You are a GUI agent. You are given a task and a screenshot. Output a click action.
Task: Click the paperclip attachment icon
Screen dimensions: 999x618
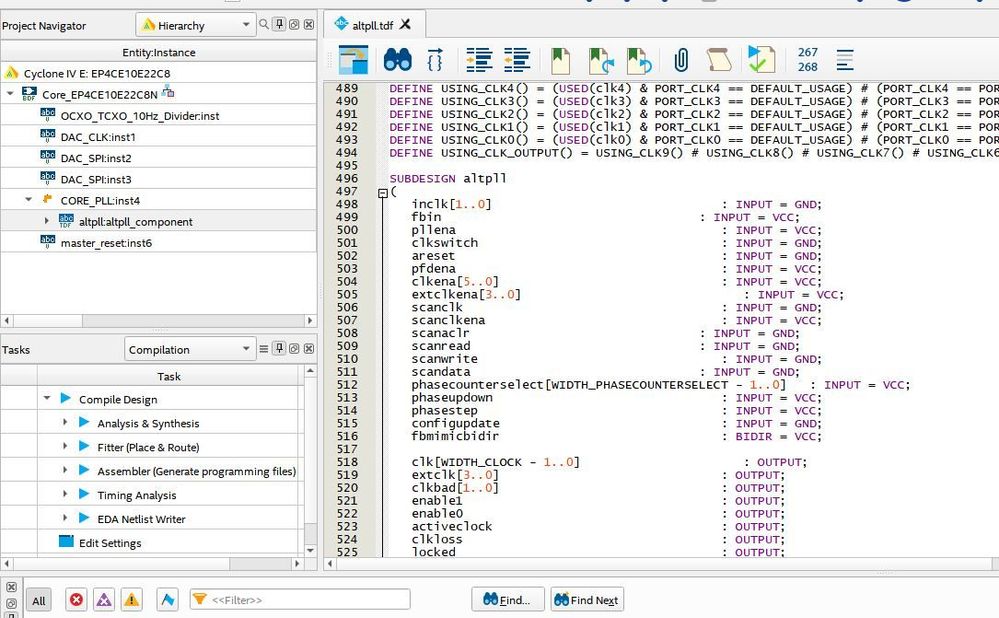[680, 60]
